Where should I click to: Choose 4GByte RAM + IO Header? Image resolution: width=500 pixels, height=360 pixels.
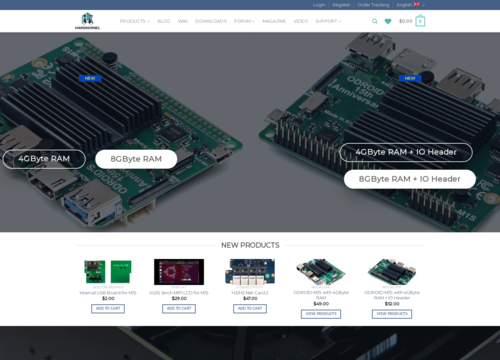tap(406, 152)
